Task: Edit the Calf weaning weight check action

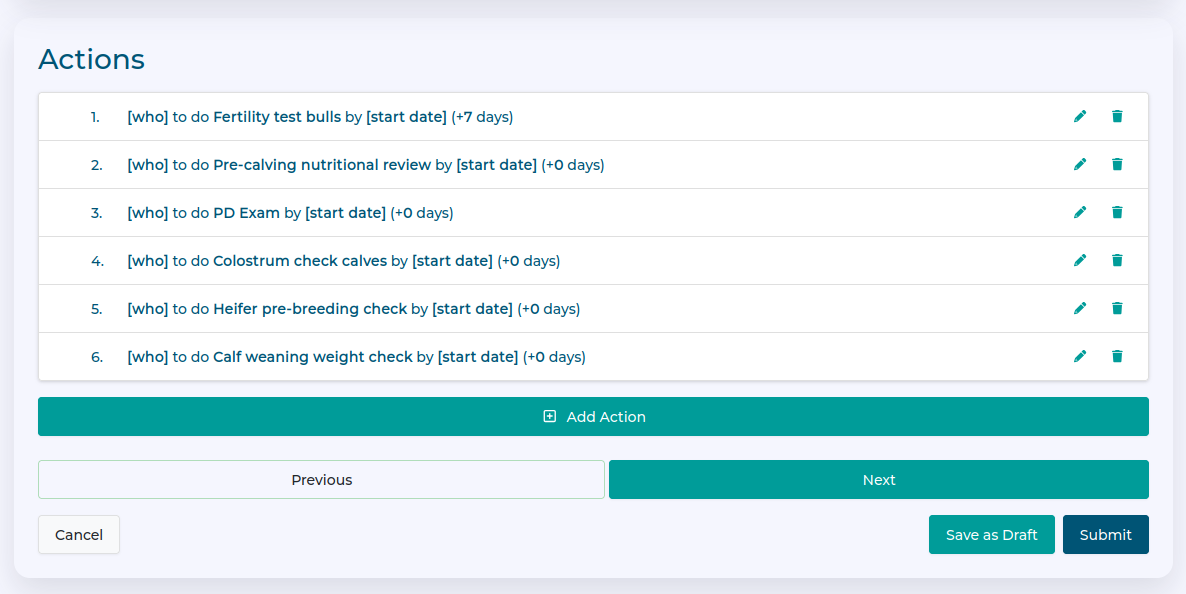Action: click(x=1080, y=356)
